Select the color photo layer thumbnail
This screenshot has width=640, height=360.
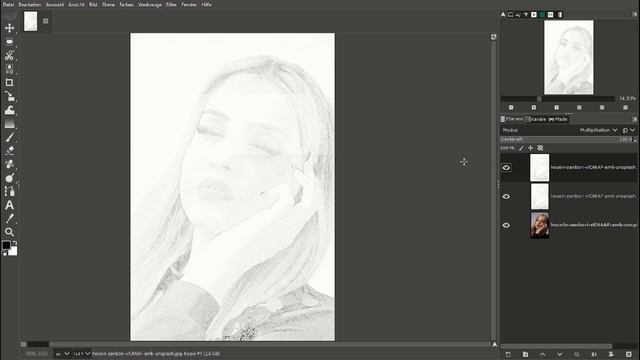[x=540, y=225]
